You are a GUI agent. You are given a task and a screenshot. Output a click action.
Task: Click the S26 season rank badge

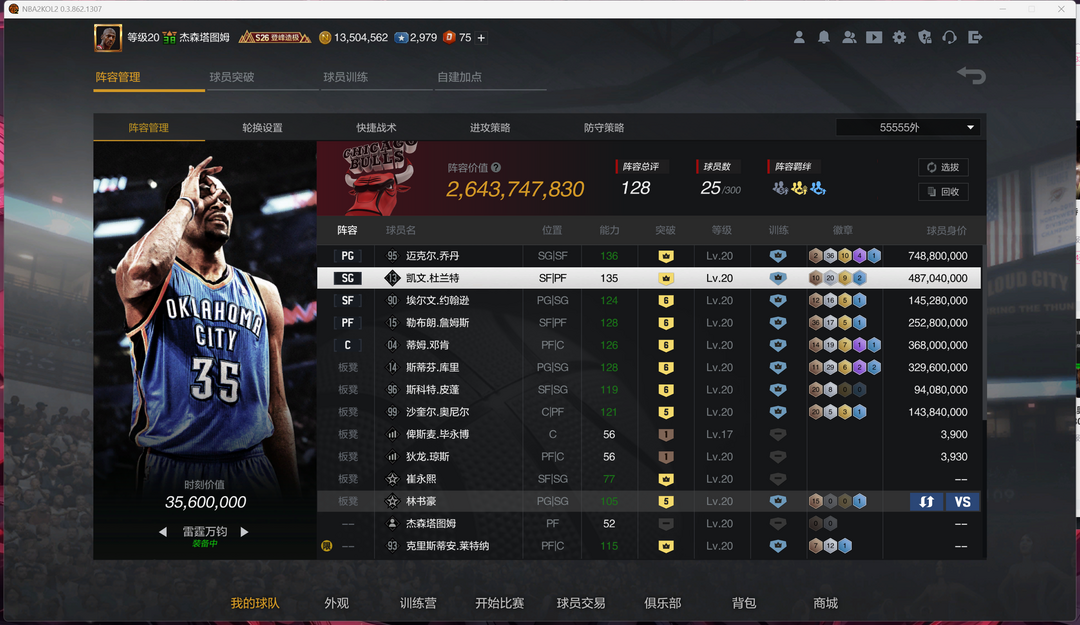click(x=274, y=38)
